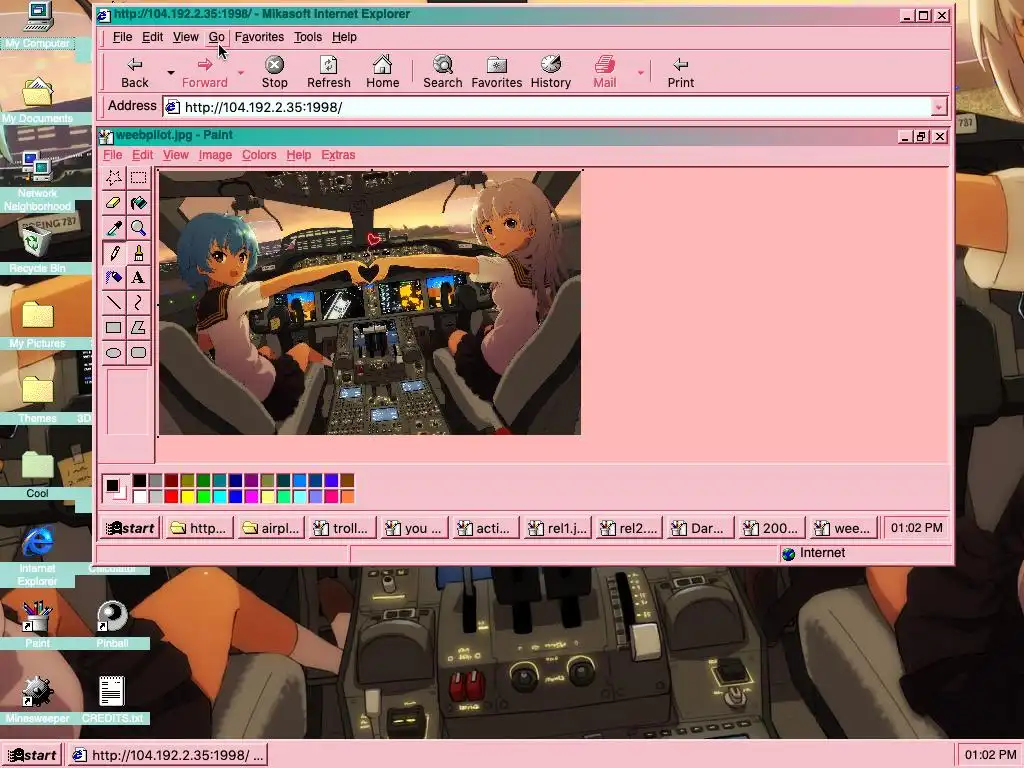Select the Free-Form Select star tool
Image resolution: width=1024 pixels, height=768 pixels.
pos(114,178)
